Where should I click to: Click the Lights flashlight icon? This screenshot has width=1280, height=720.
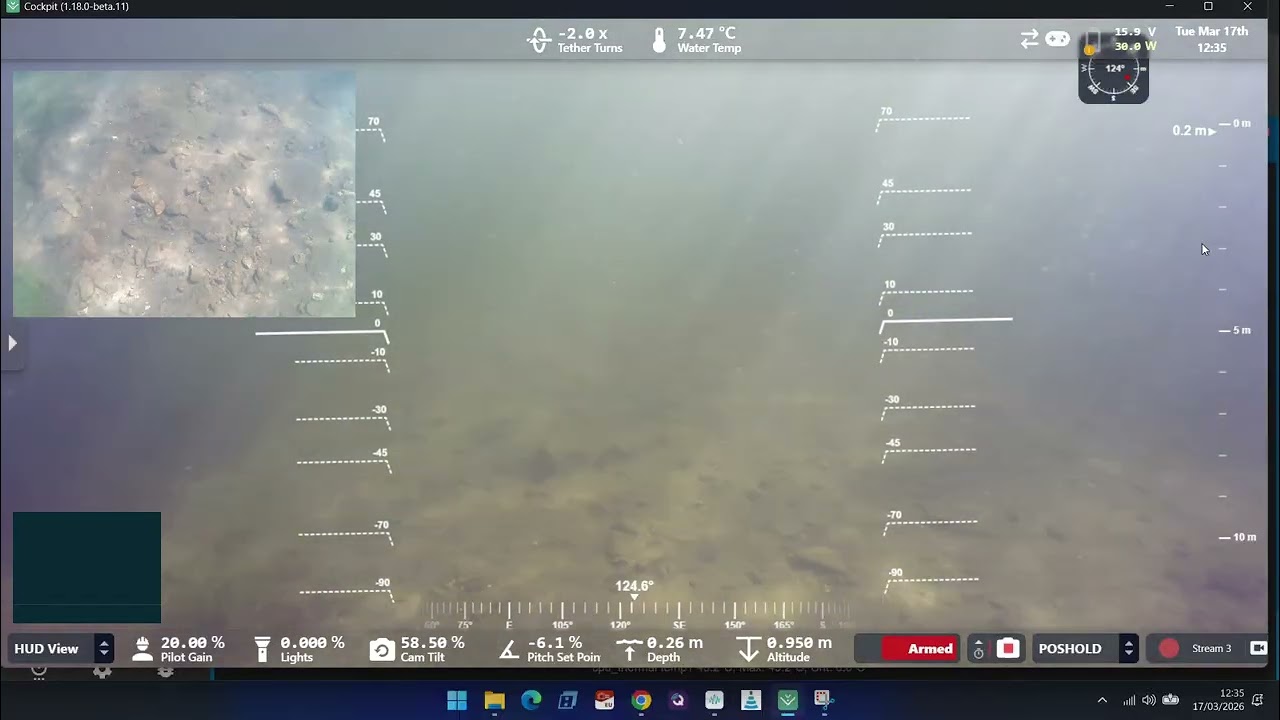pos(262,649)
